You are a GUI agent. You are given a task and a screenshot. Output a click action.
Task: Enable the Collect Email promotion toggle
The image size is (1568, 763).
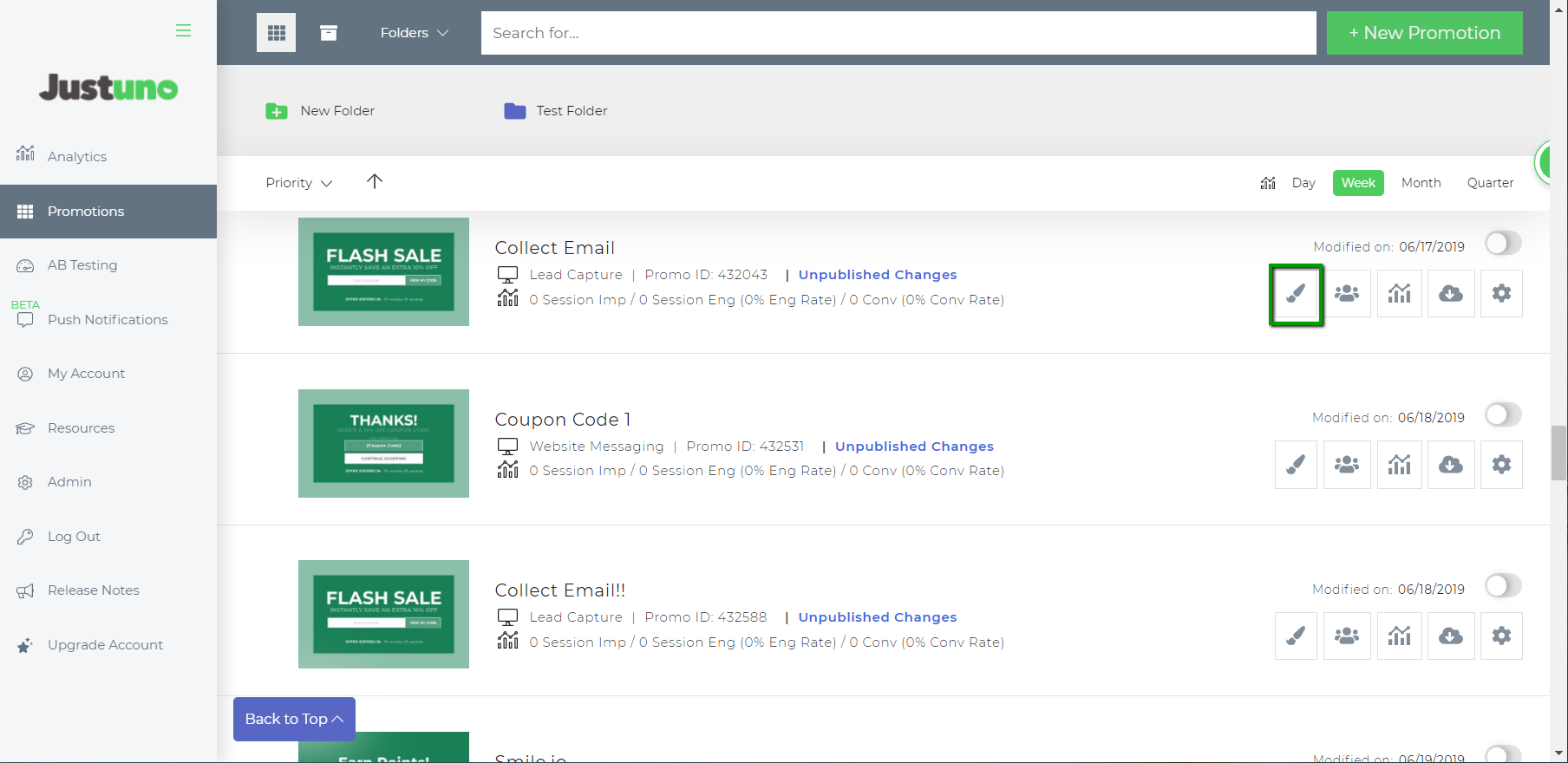(1503, 244)
